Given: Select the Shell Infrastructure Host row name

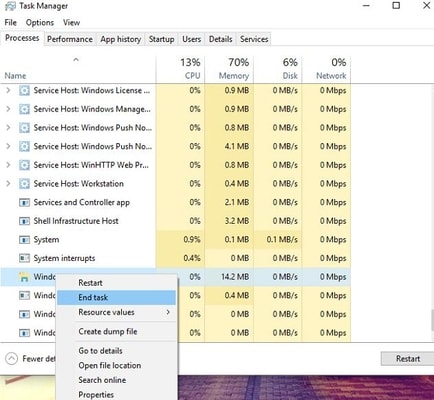Looking at the screenshot, I should pos(76,221).
